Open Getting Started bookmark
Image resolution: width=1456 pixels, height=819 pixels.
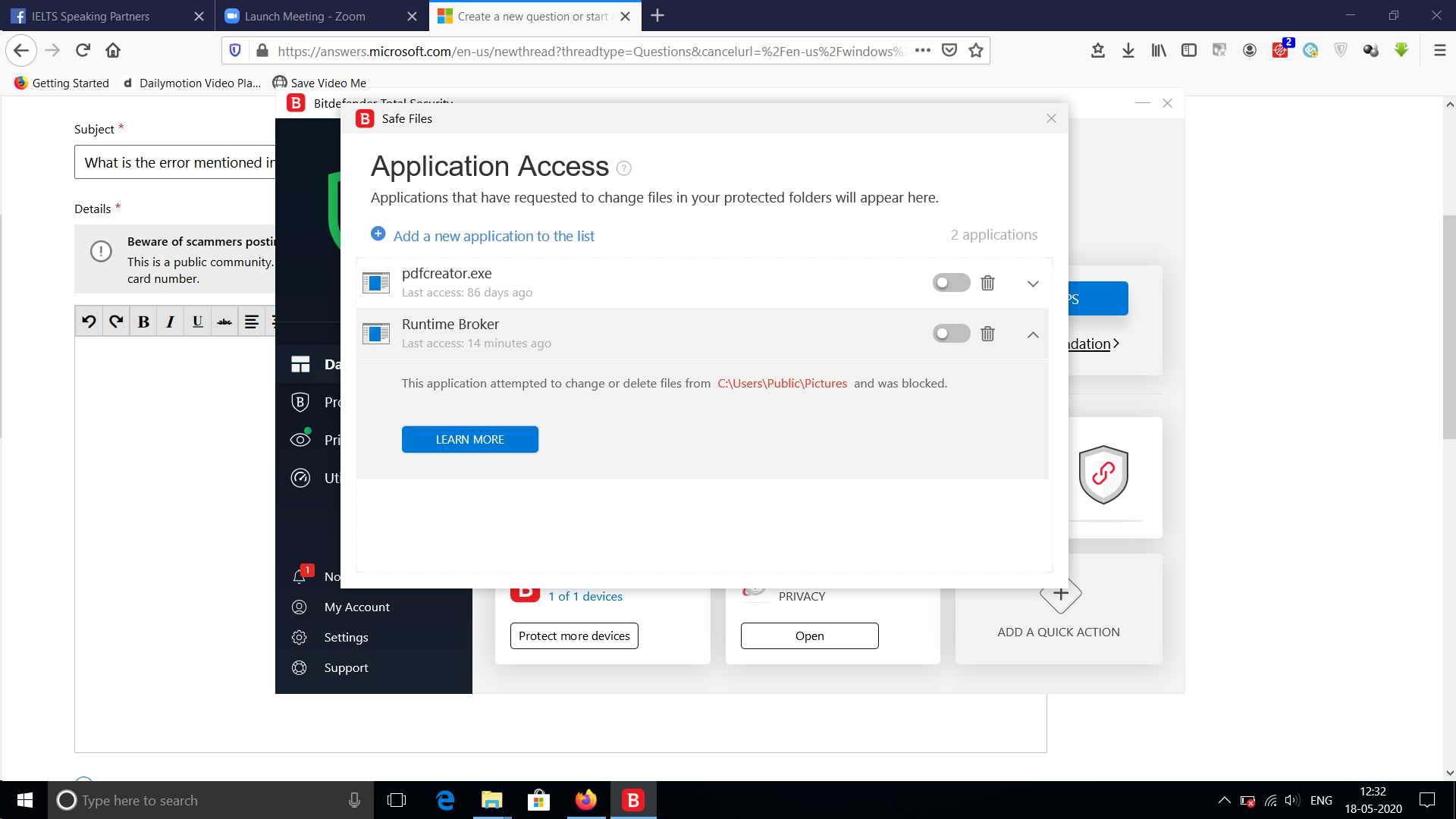[x=62, y=83]
